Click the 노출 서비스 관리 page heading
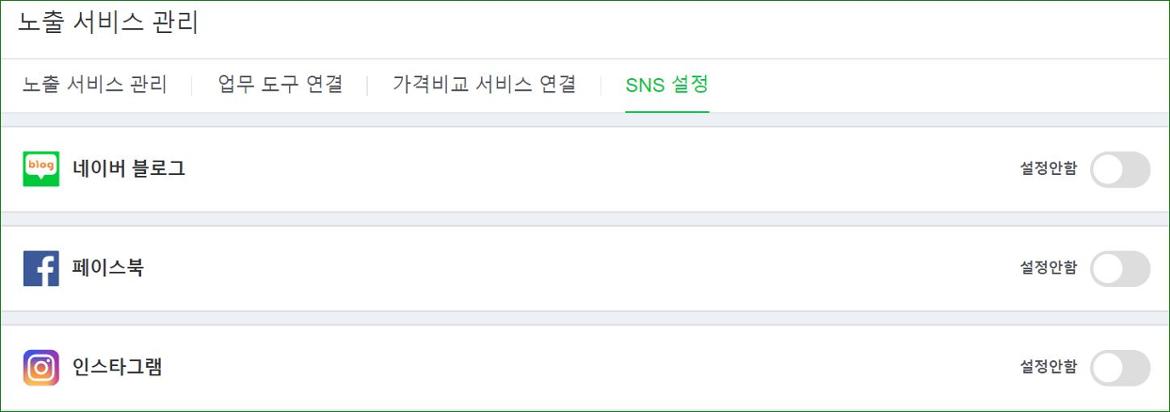This screenshot has height=412, width=1170. (x=109, y=22)
